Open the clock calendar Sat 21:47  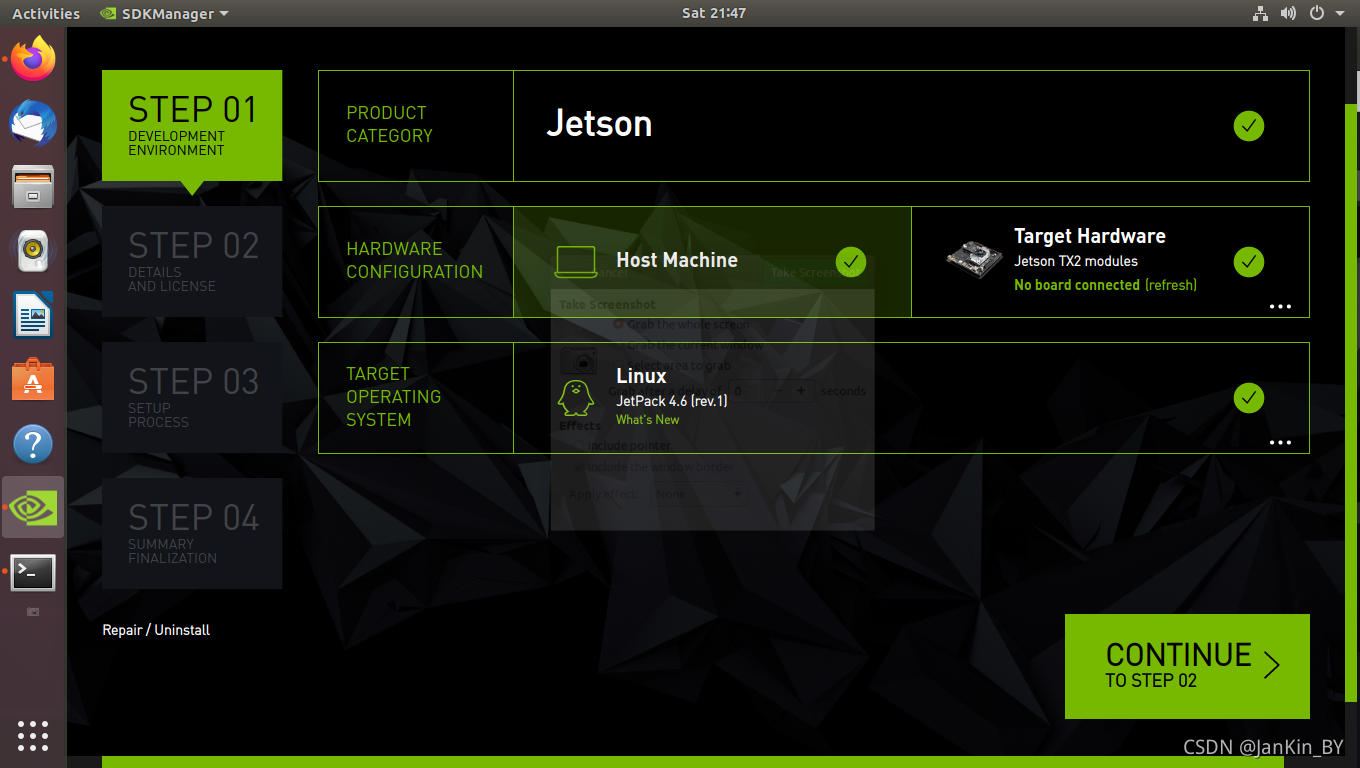pos(714,13)
